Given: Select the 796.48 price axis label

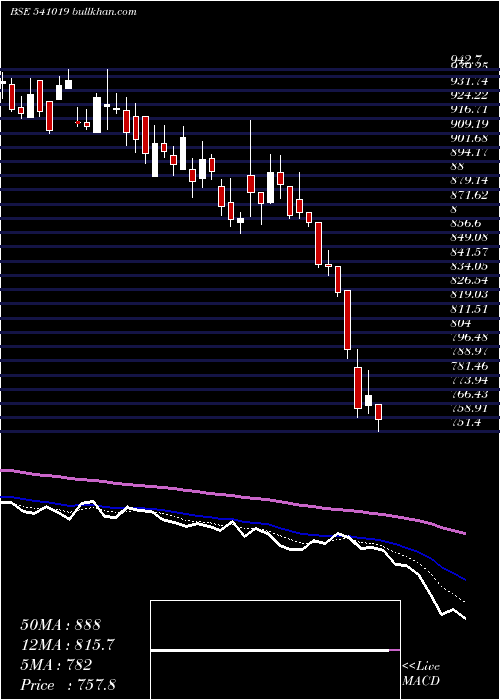Looking at the screenshot, I should click(469, 337).
